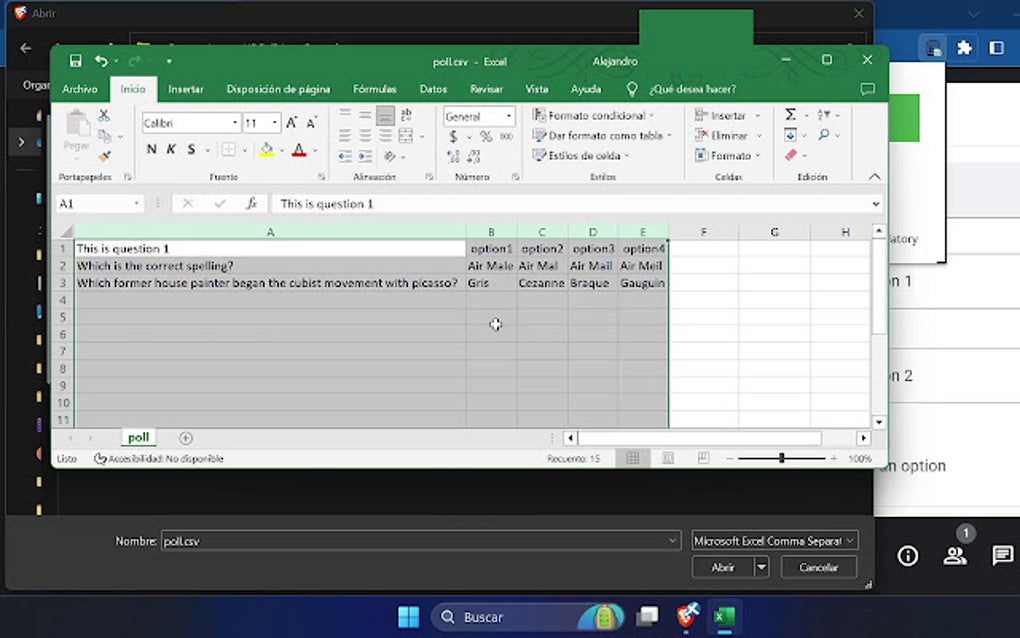
Task: Switch to the Fórmulas ribbon tab
Action: tap(375, 89)
